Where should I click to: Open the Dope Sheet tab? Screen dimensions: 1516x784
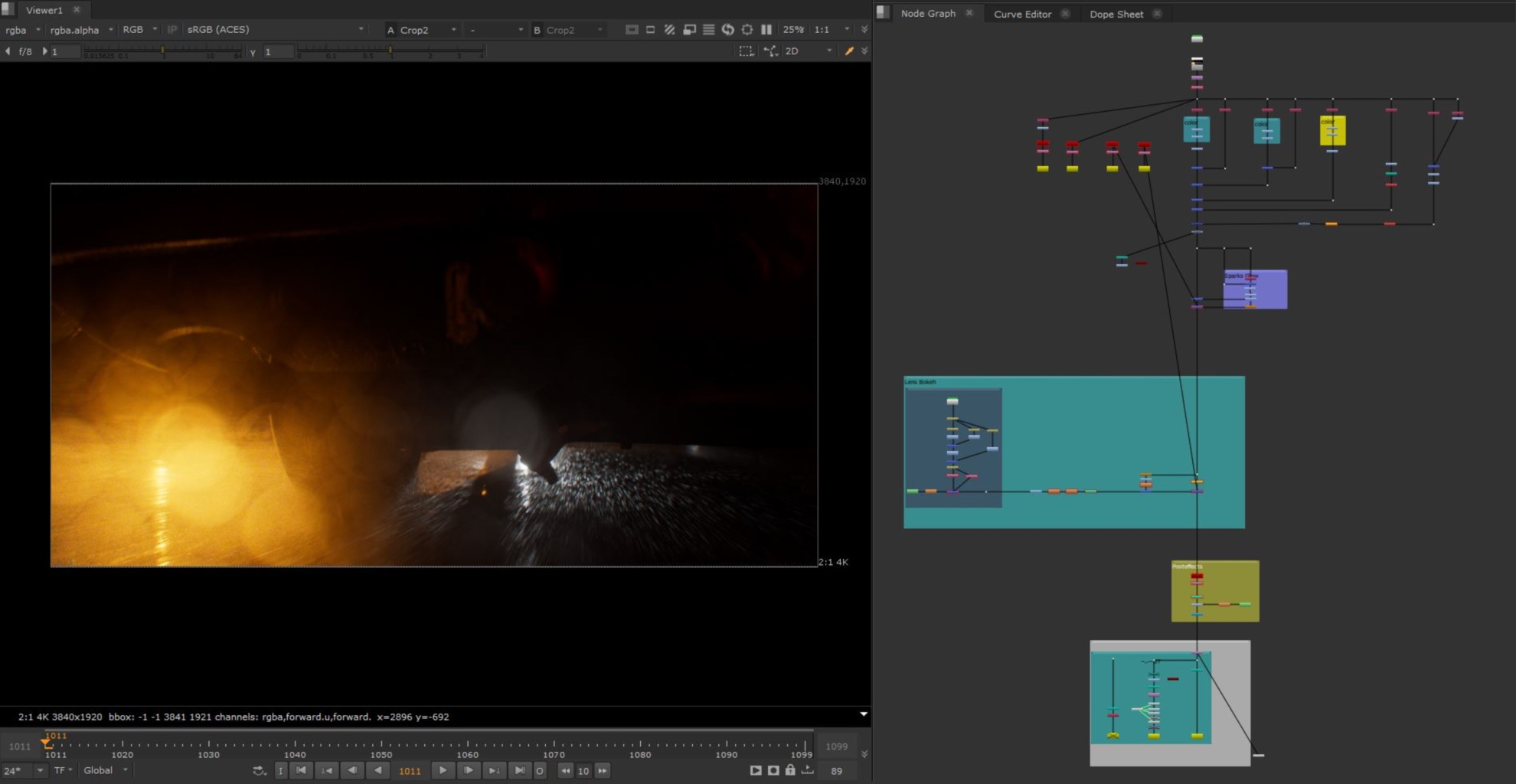[1116, 14]
